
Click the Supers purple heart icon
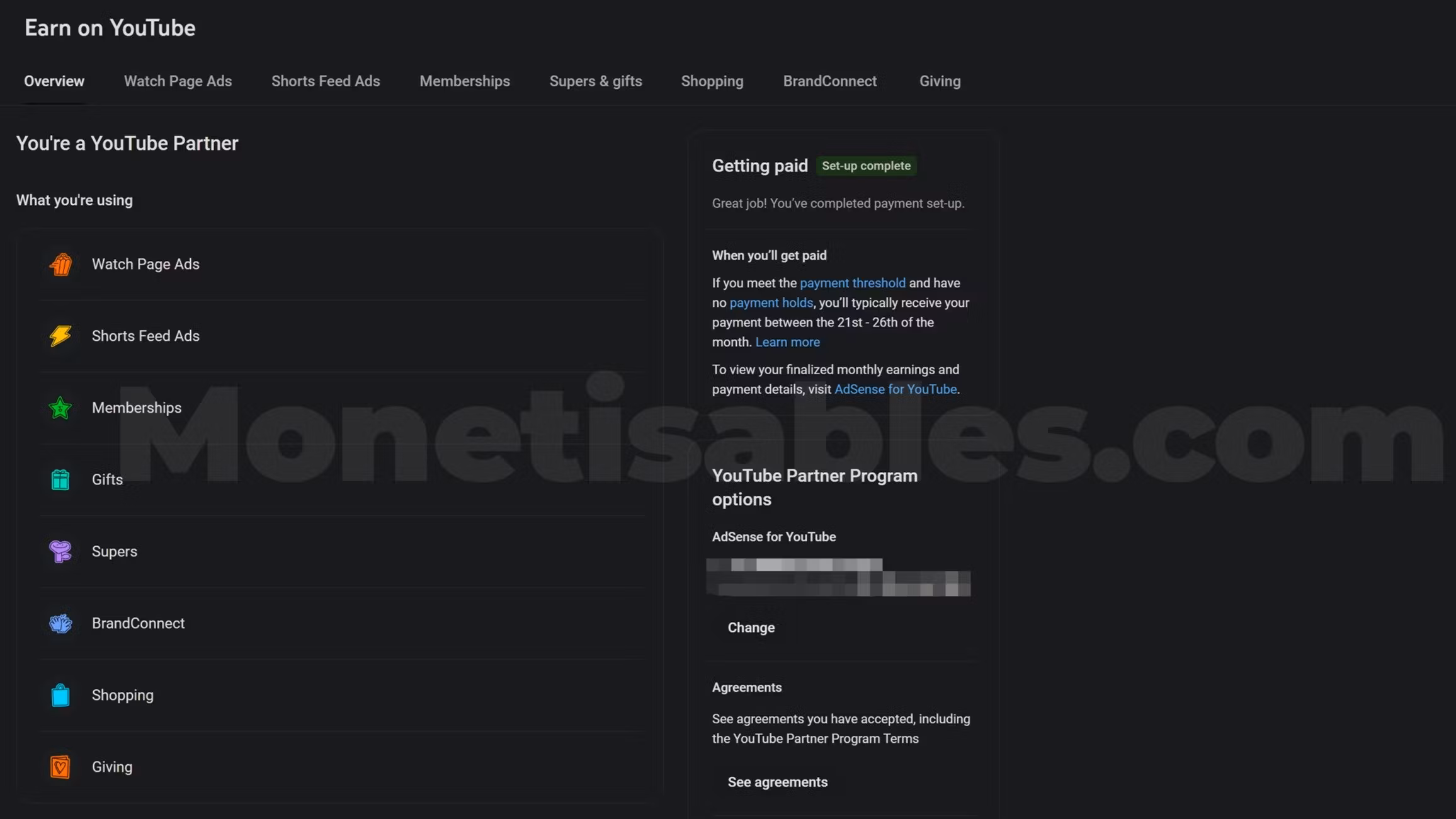(60, 552)
